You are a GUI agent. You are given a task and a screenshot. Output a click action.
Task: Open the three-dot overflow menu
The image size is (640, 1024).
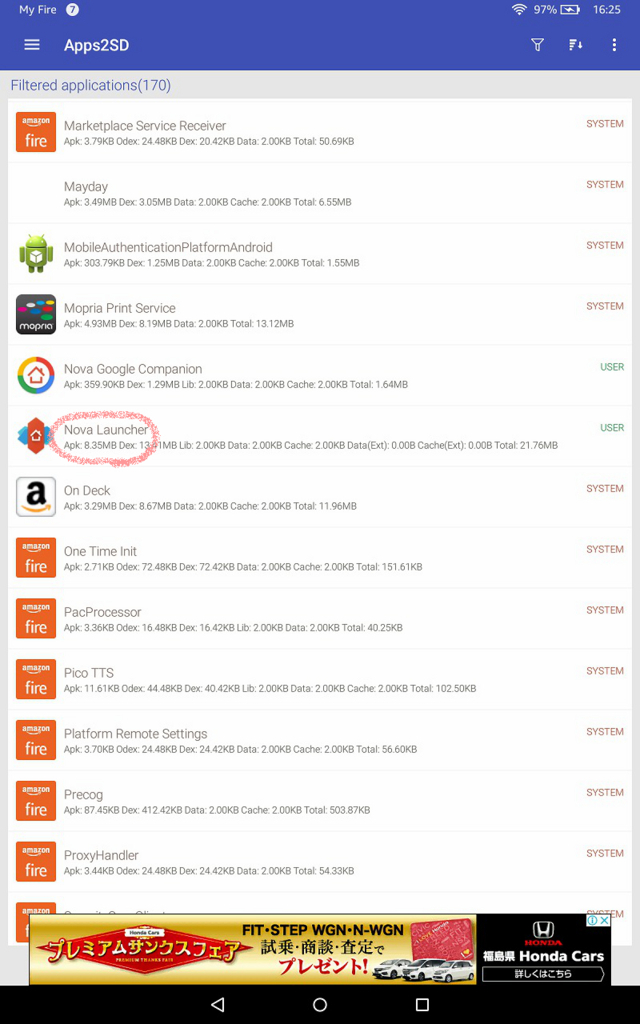coord(614,45)
